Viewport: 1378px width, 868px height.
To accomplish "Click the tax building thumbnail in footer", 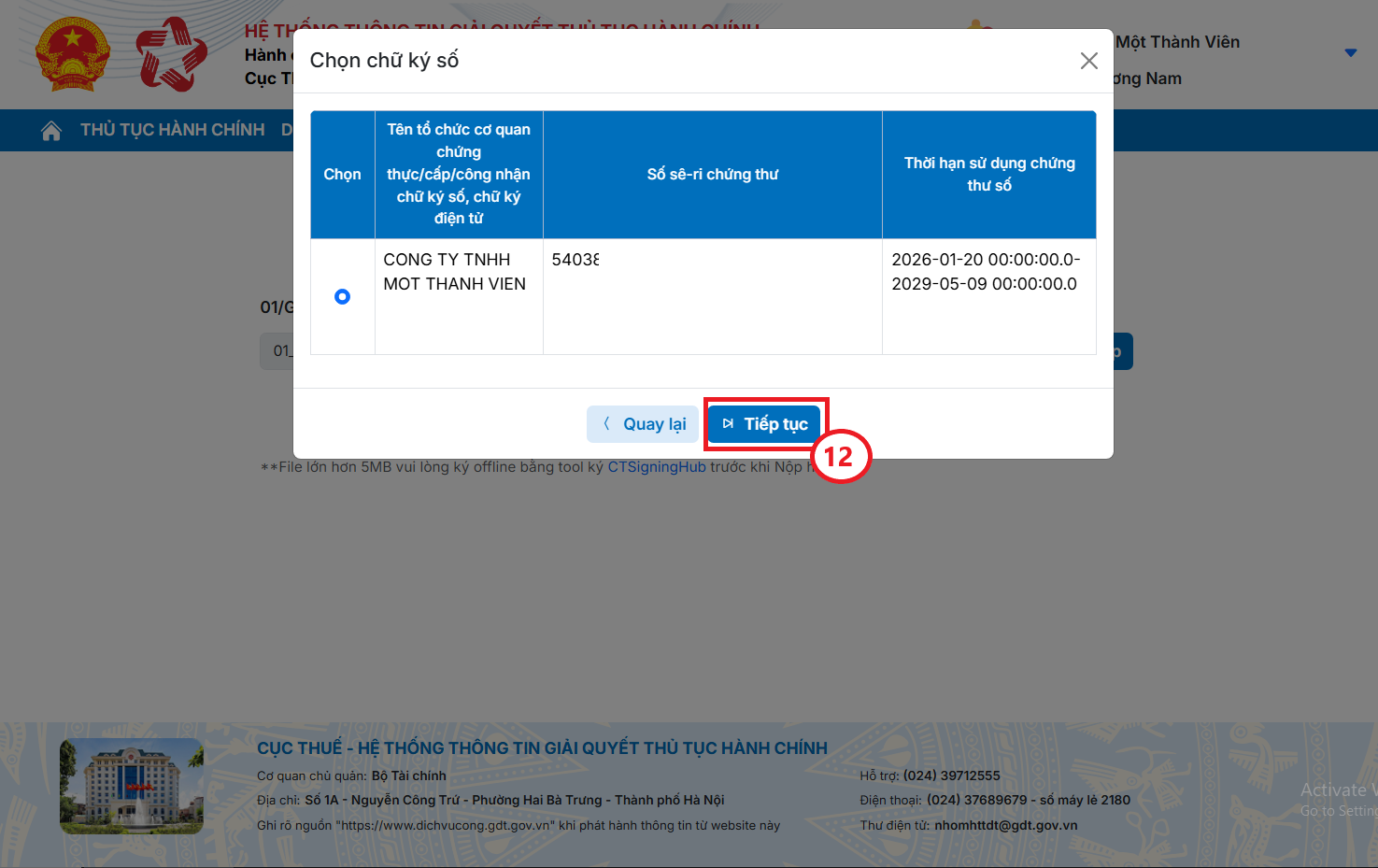I will (132, 786).
